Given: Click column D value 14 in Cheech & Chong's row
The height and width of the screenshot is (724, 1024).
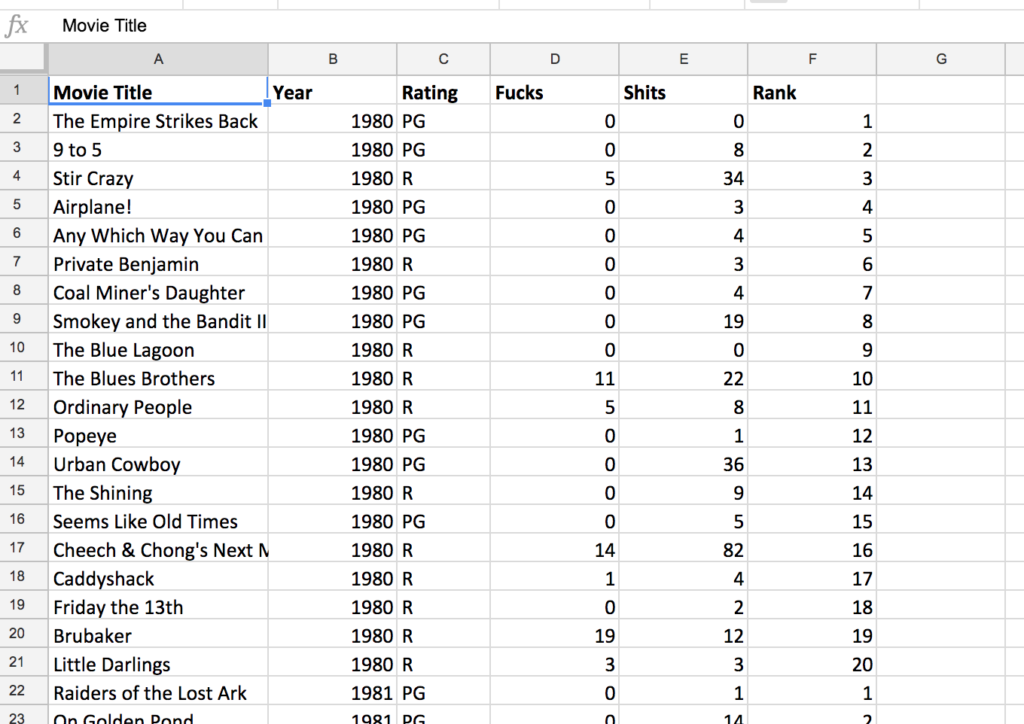Looking at the screenshot, I should click(x=554, y=550).
